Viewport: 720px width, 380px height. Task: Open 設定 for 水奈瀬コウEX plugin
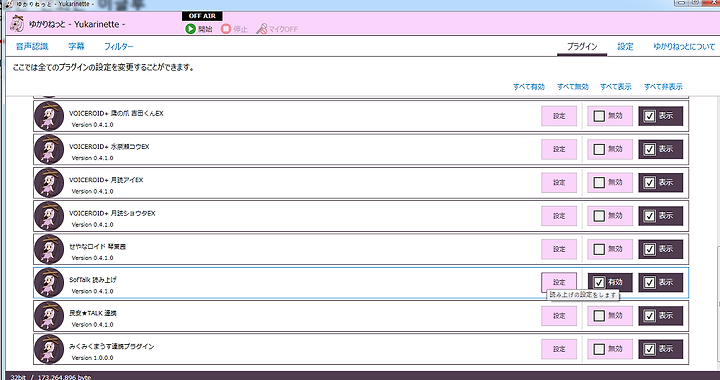(559, 149)
